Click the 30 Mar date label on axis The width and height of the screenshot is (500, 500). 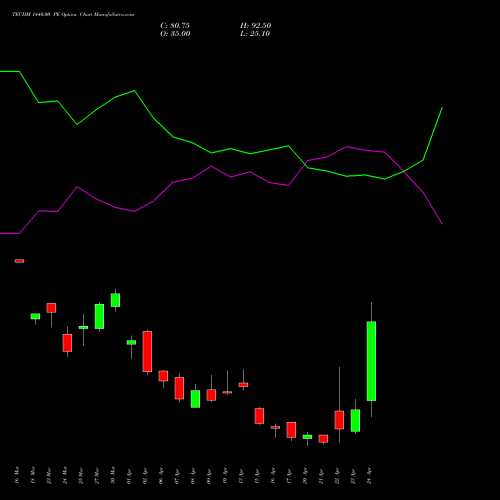113,475
